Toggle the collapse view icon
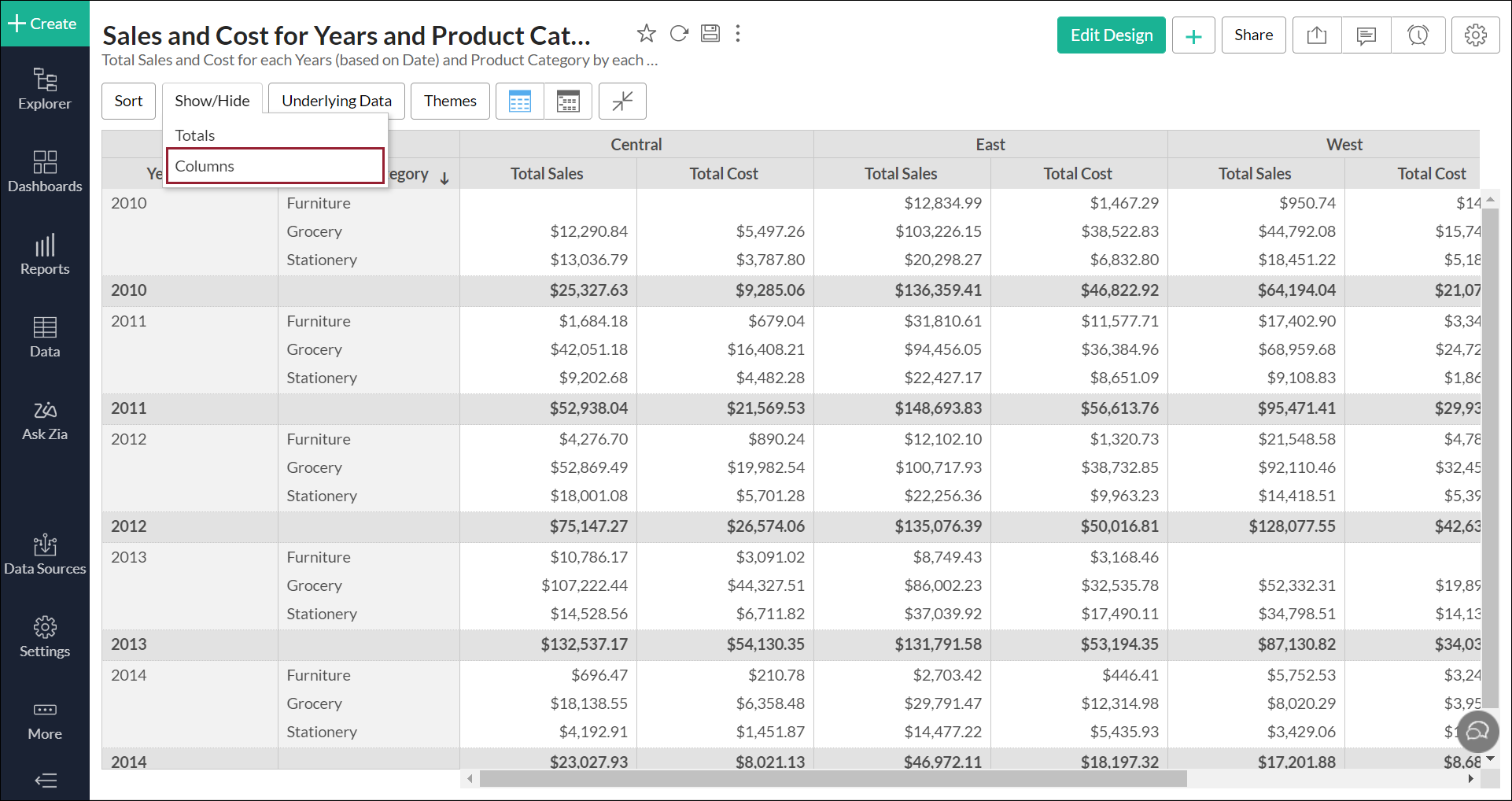The height and width of the screenshot is (801, 1512). point(622,101)
